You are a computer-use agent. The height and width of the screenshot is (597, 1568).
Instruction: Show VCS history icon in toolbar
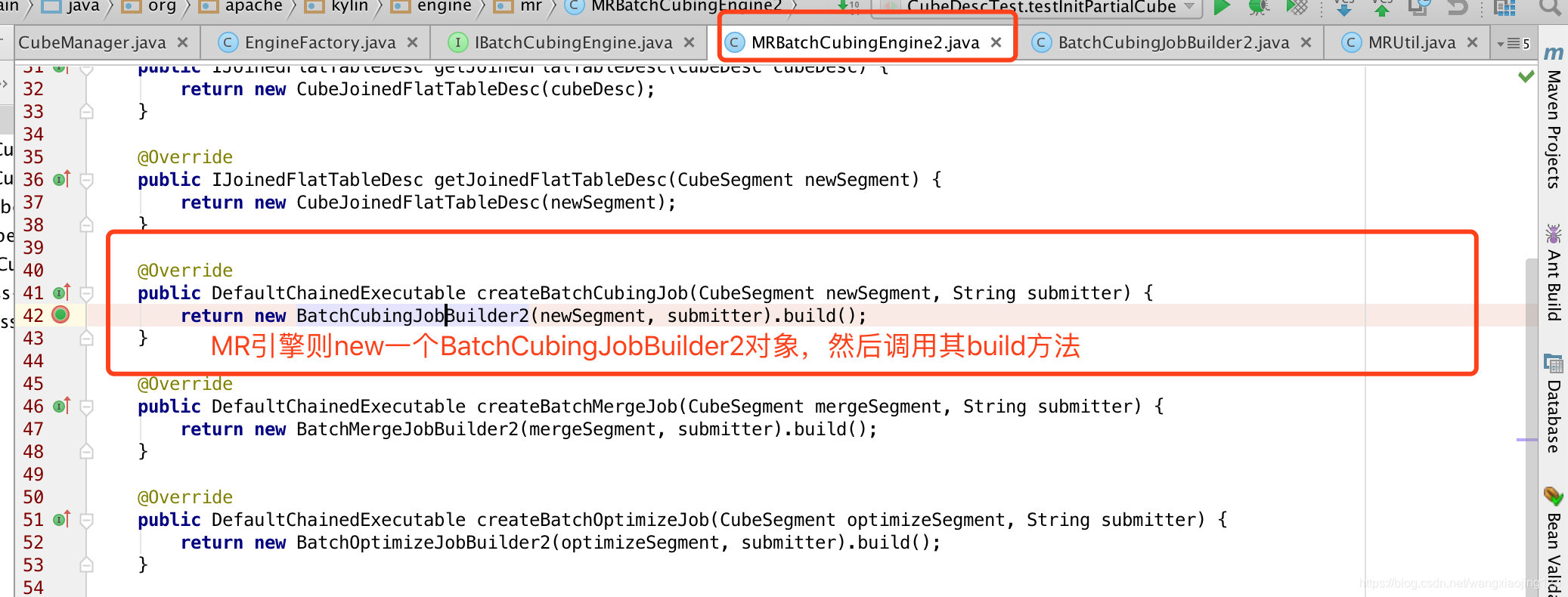pos(1418,7)
